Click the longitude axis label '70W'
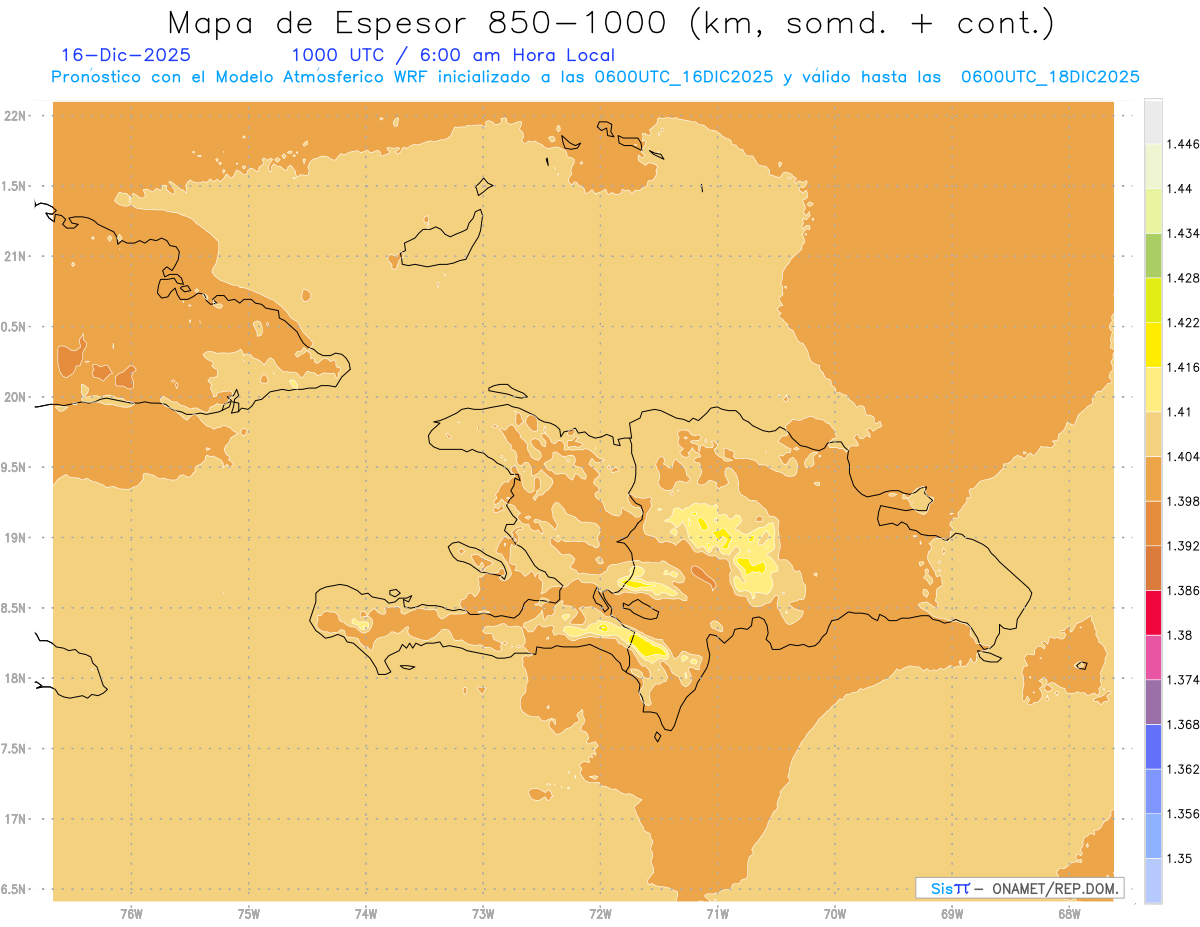The height and width of the screenshot is (927, 1200). pos(835,914)
